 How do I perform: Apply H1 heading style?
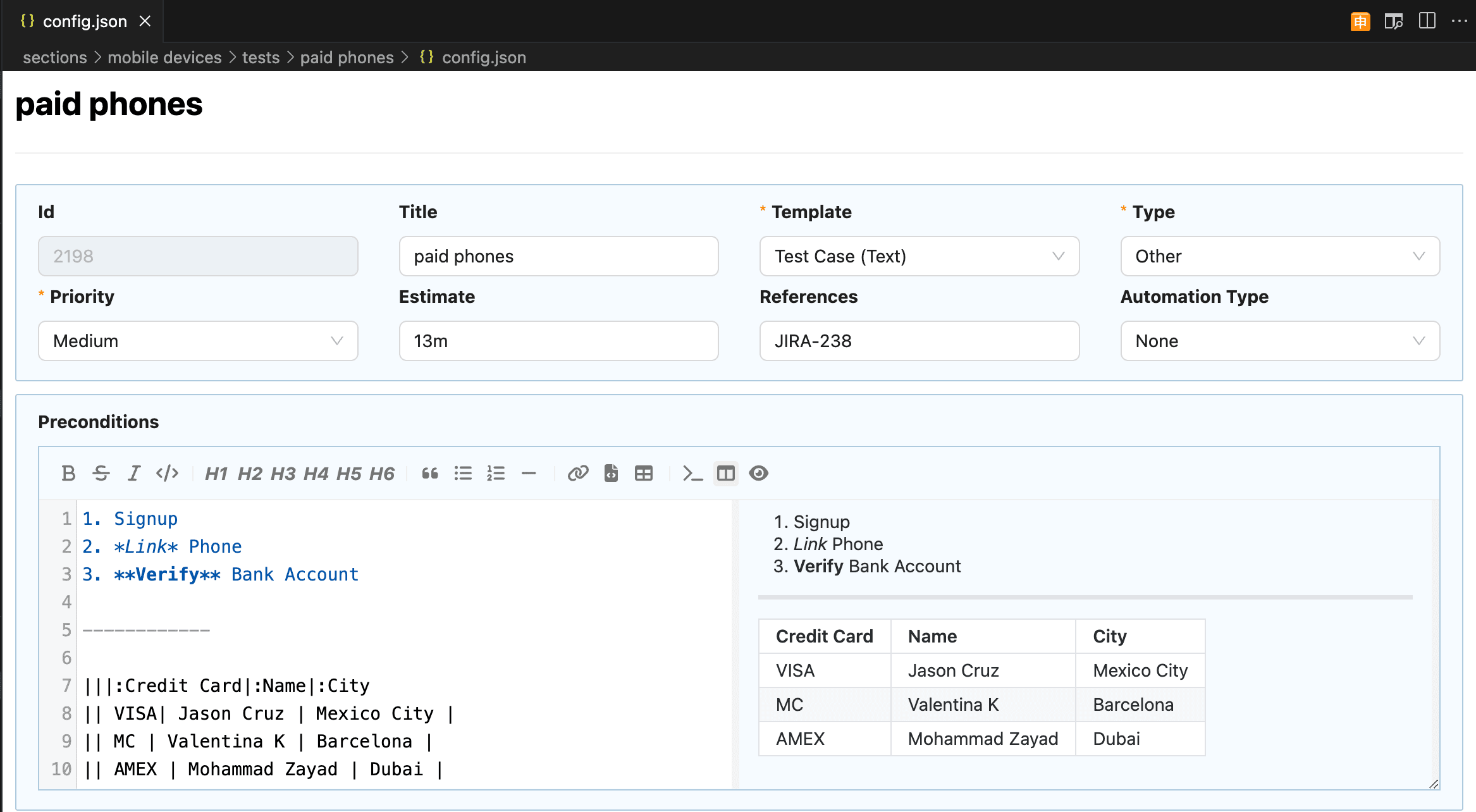[216, 473]
